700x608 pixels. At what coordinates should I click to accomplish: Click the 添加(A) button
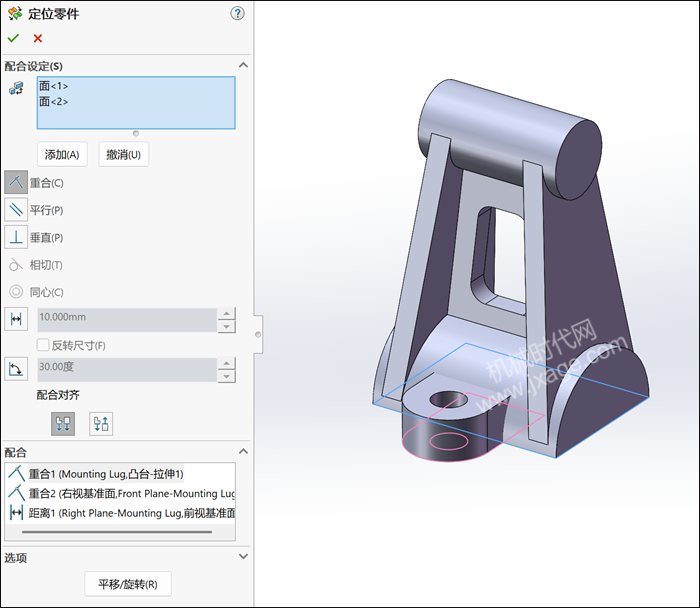pyautogui.click(x=62, y=154)
